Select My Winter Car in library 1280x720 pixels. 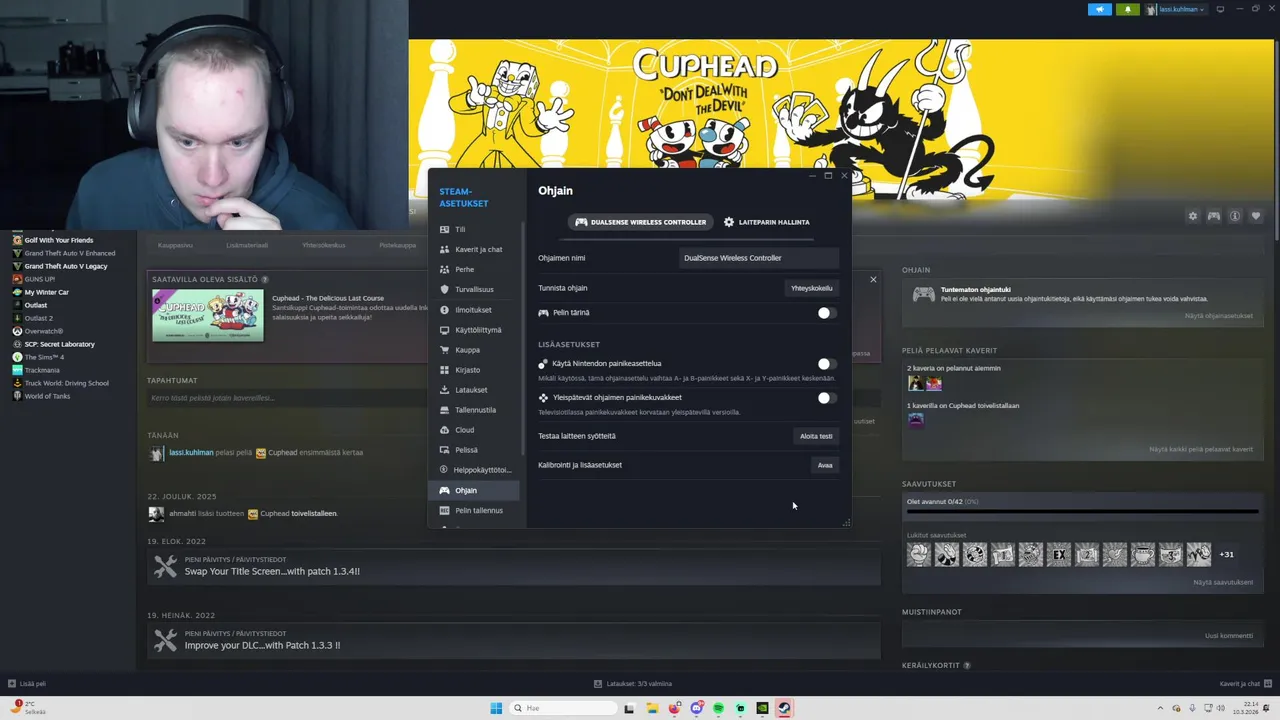point(47,292)
